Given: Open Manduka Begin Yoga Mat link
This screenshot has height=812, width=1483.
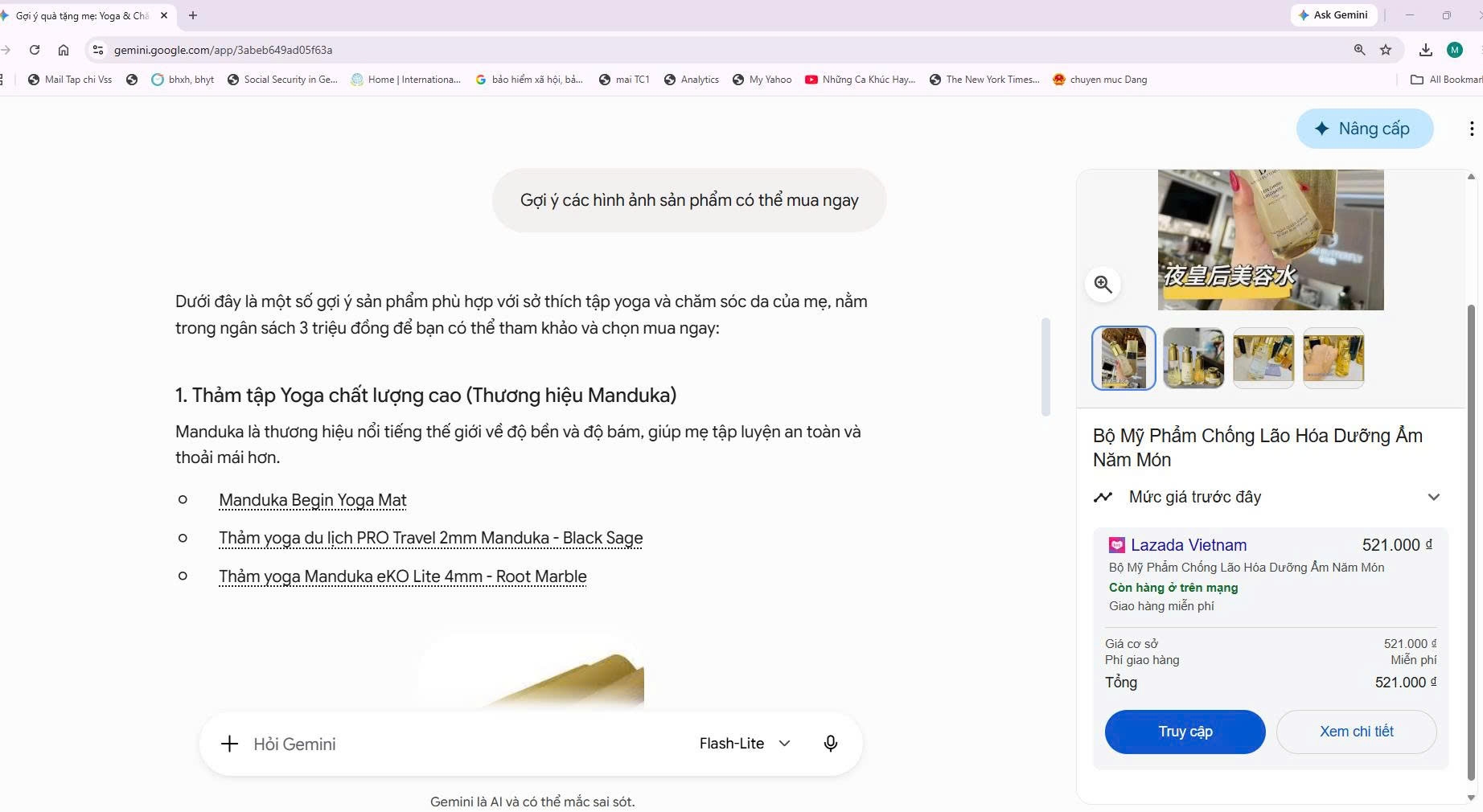Looking at the screenshot, I should (313, 500).
